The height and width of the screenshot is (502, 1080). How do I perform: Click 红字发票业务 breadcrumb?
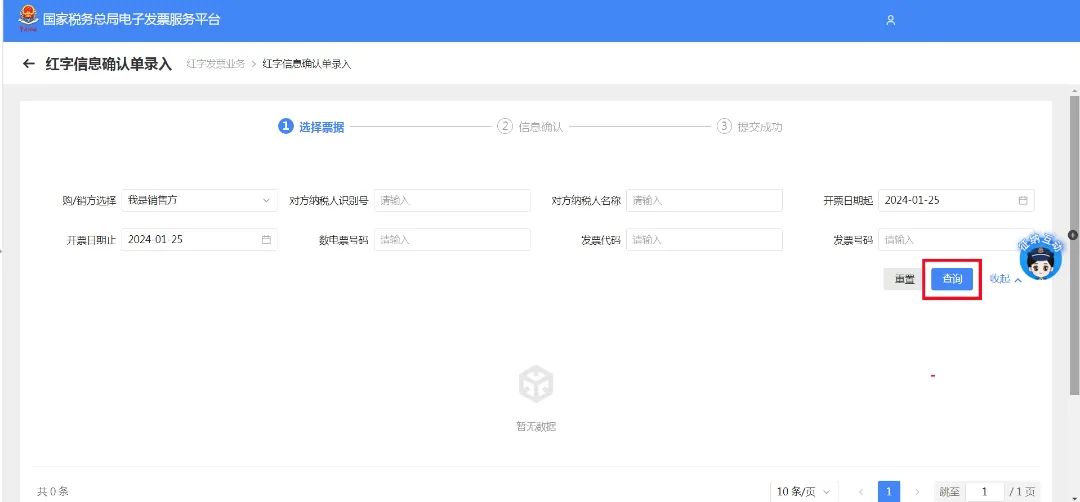tap(215, 65)
